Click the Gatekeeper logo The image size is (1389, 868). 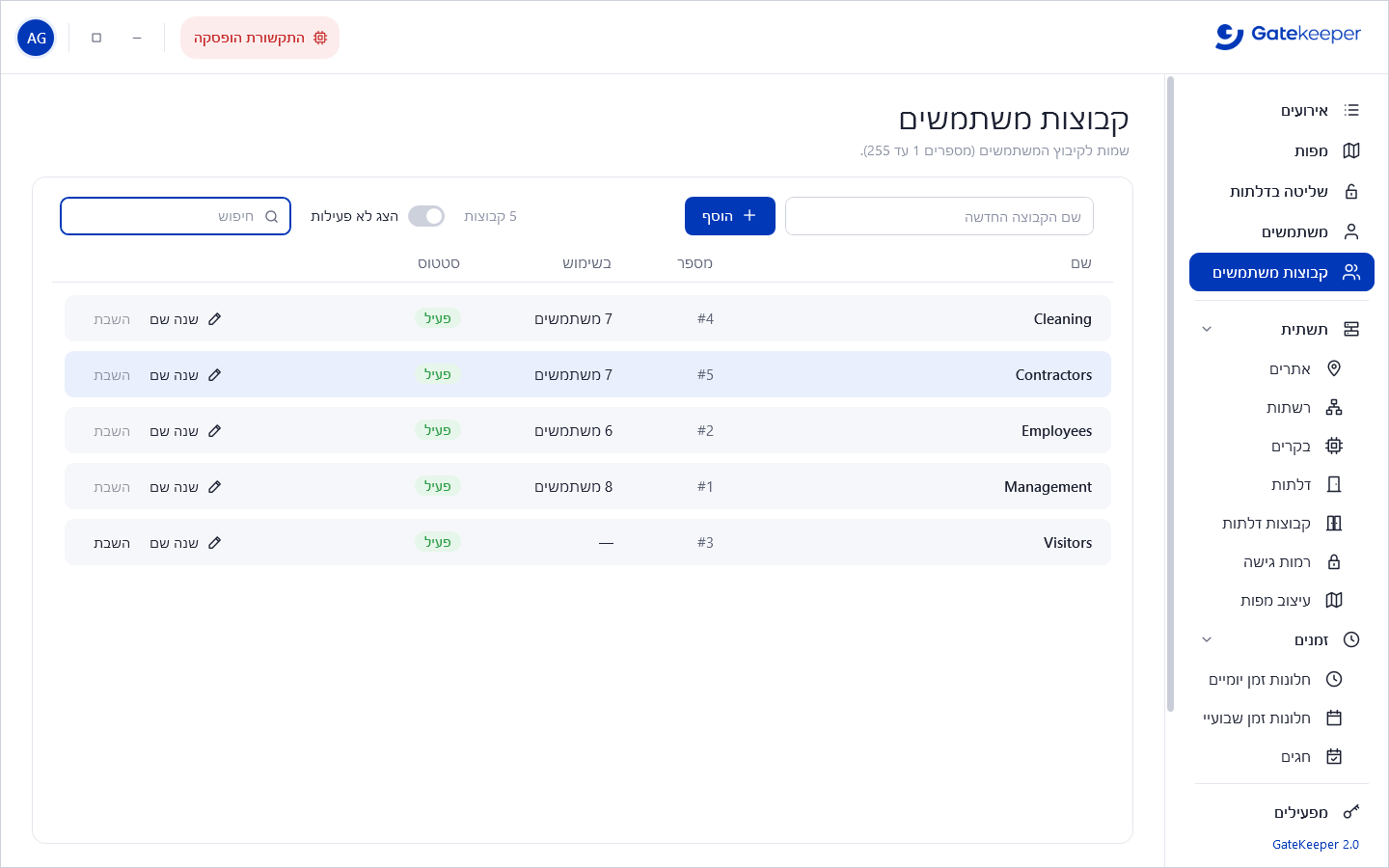point(1288,36)
